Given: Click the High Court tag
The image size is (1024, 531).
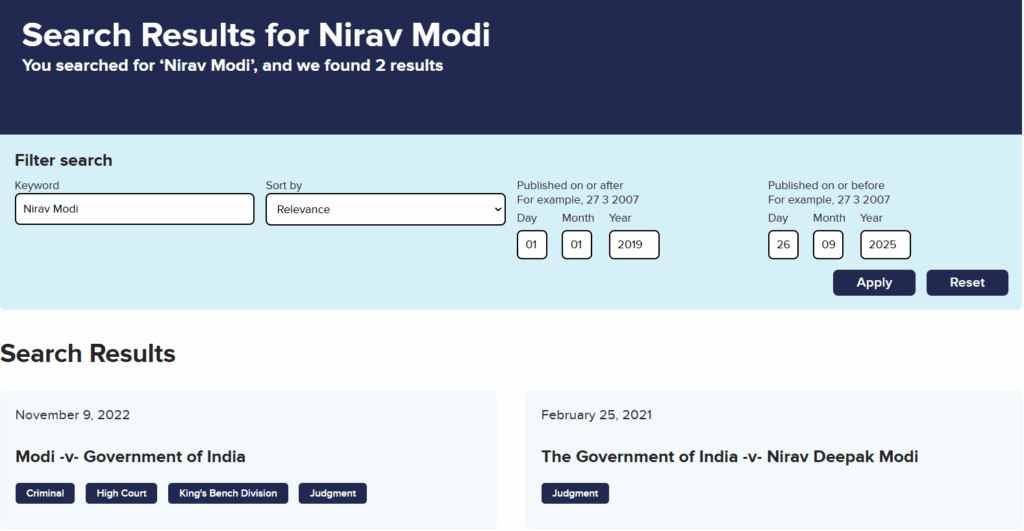Looking at the screenshot, I should click(x=121, y=493).
